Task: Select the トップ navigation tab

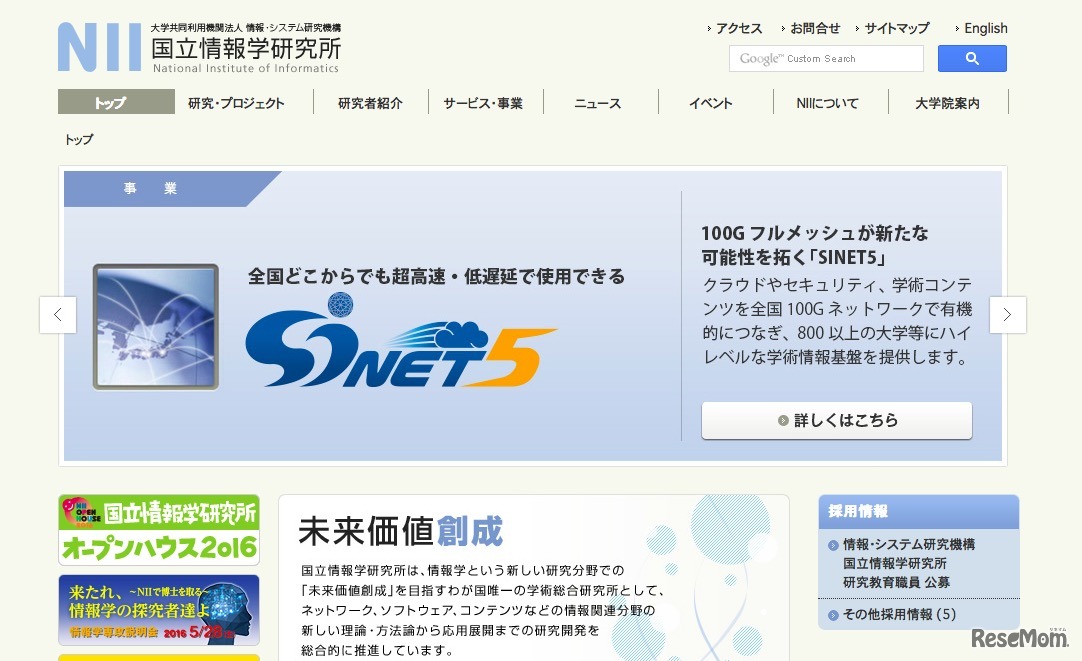Action: pos(113,101)
